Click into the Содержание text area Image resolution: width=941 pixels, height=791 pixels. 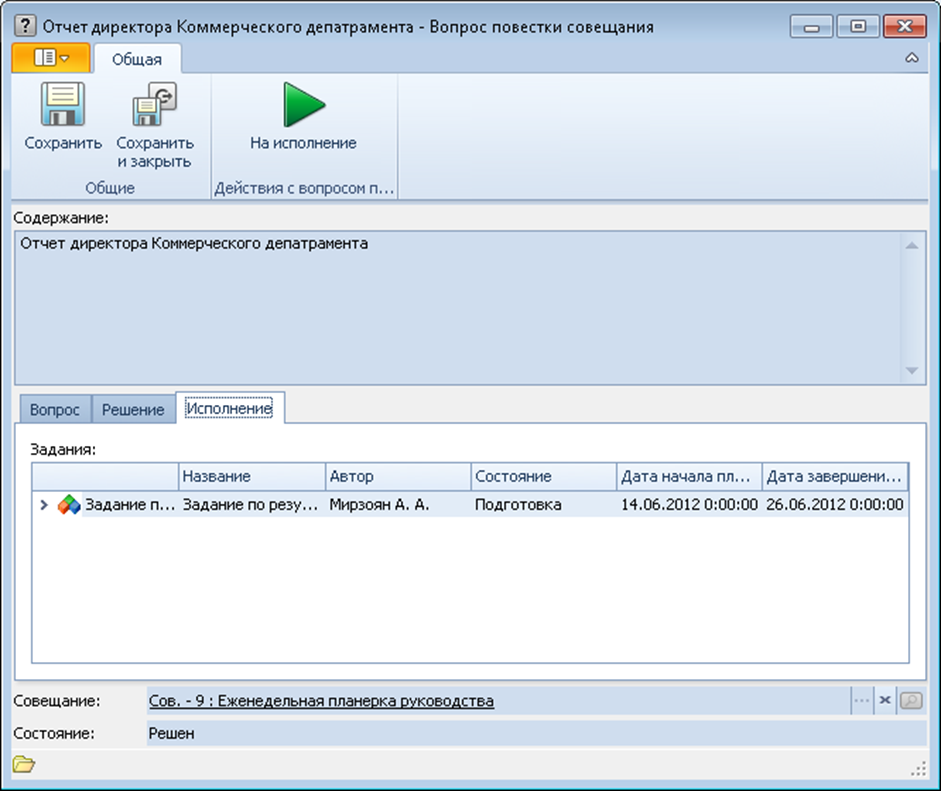[457, 308]
